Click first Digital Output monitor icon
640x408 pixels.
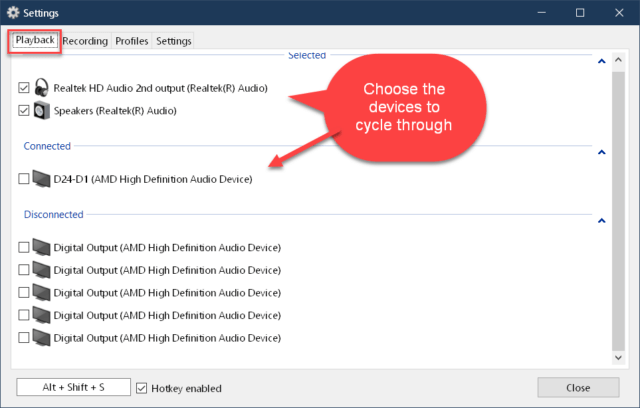[x=43, y=247]
